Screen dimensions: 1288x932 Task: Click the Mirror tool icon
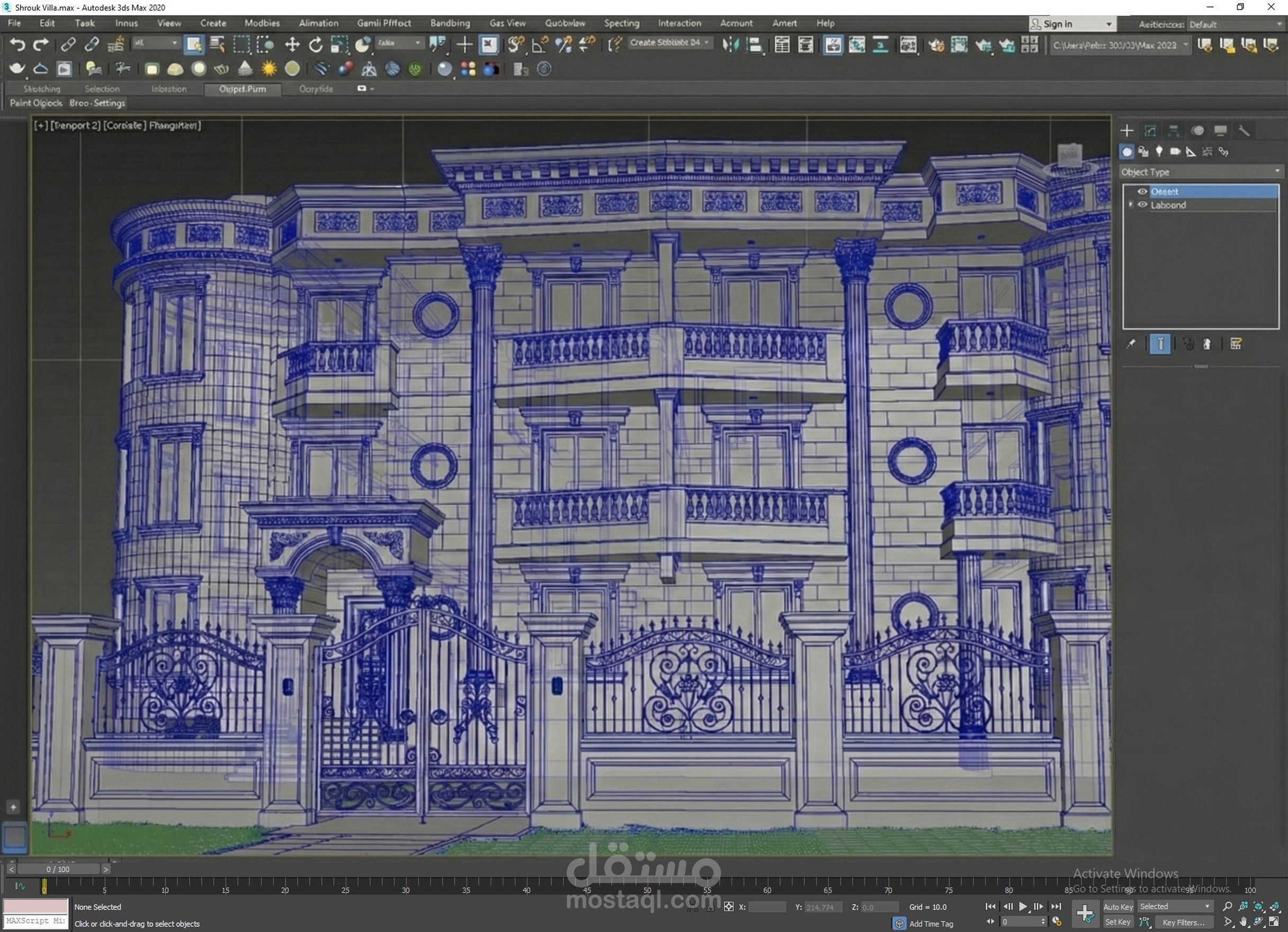pyautogui.click(x=730, y=44)
